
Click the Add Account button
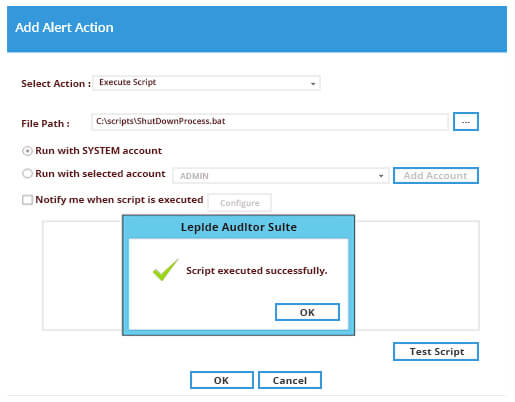(436, 176)
